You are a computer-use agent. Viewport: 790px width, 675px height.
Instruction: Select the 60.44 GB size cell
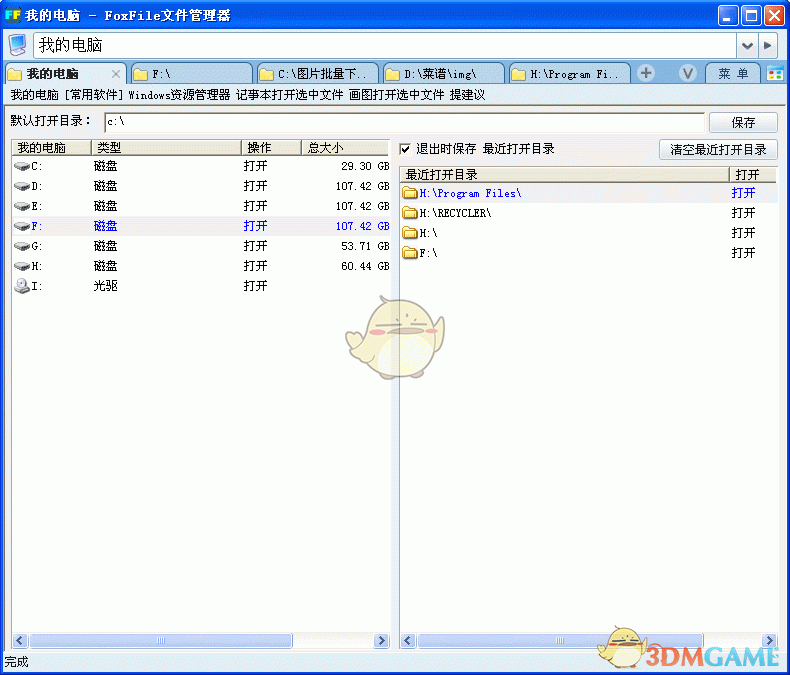365,266
